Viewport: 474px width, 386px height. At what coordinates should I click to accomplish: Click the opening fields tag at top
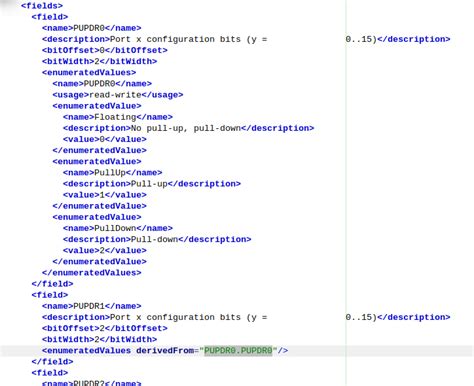(x=42, y=6)
